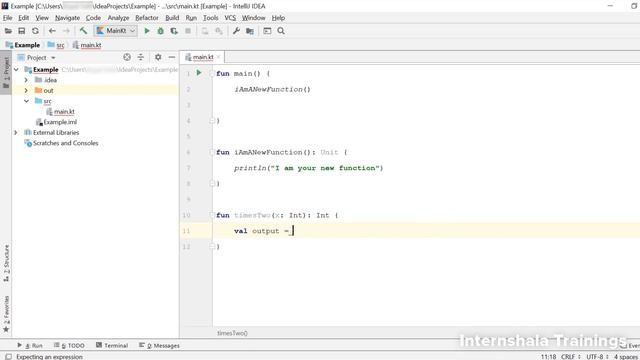Open the Tools menu

click(x=211, y=18)
